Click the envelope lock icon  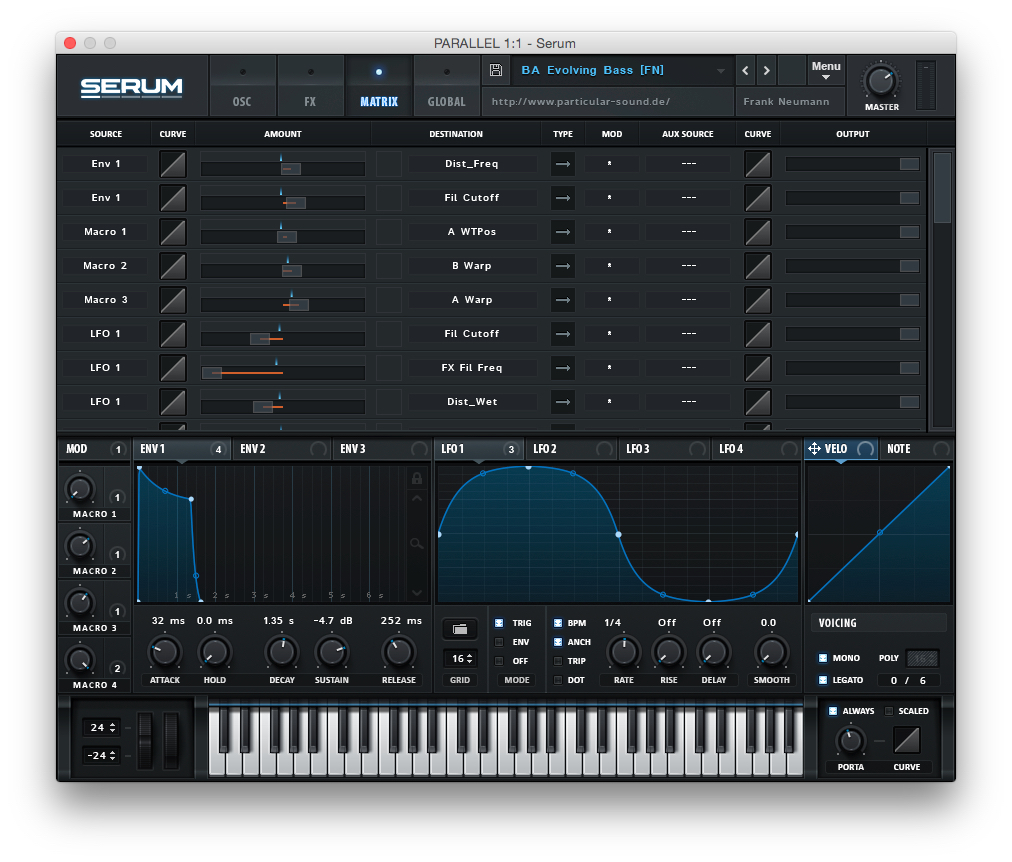[417, 478]
